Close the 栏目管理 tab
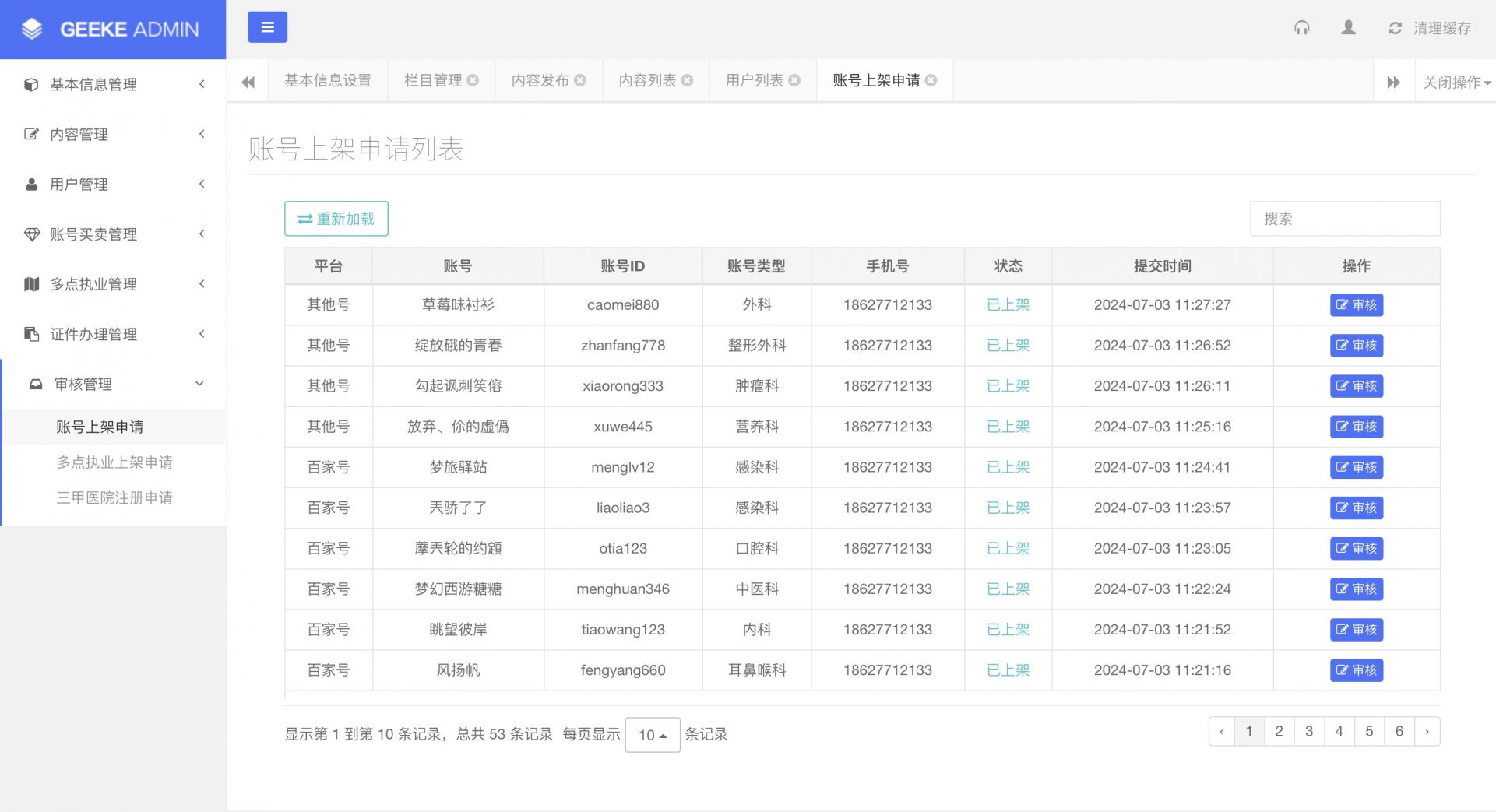1496x812 pixels. (473, 80)
